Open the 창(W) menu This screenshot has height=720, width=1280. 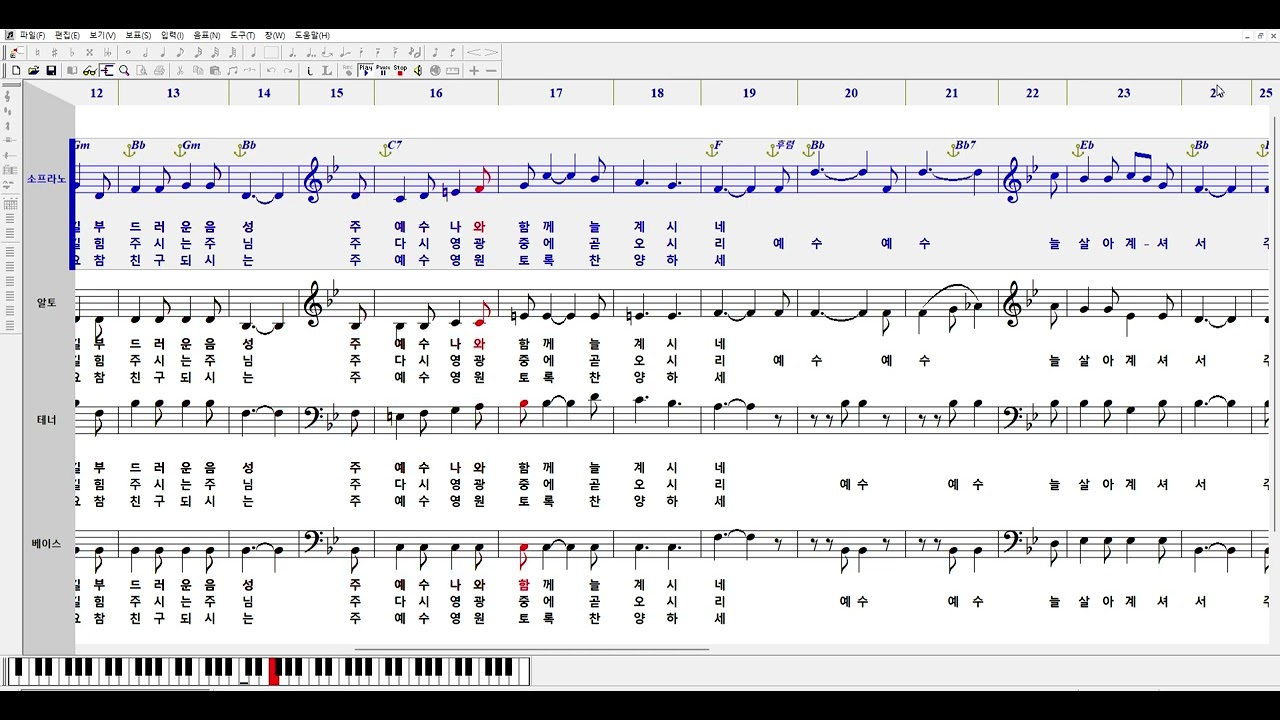pos(274,35)
